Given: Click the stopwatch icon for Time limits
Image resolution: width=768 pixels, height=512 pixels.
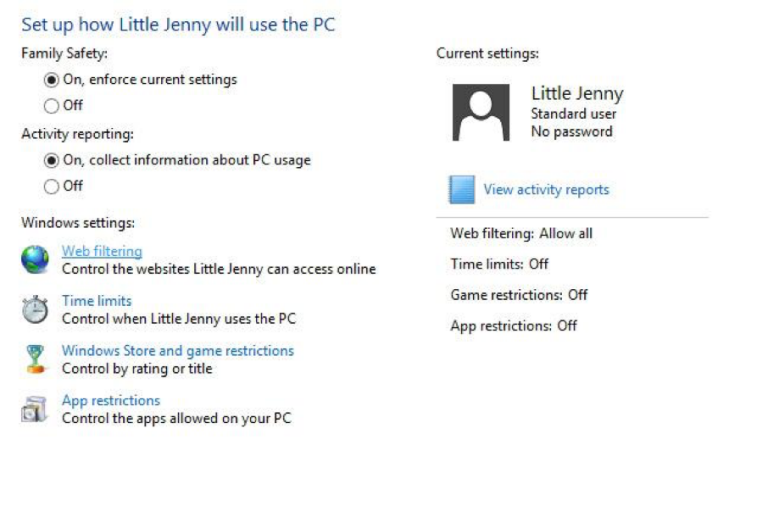Looking at the screenshot, I should click(x=35, y=310).
